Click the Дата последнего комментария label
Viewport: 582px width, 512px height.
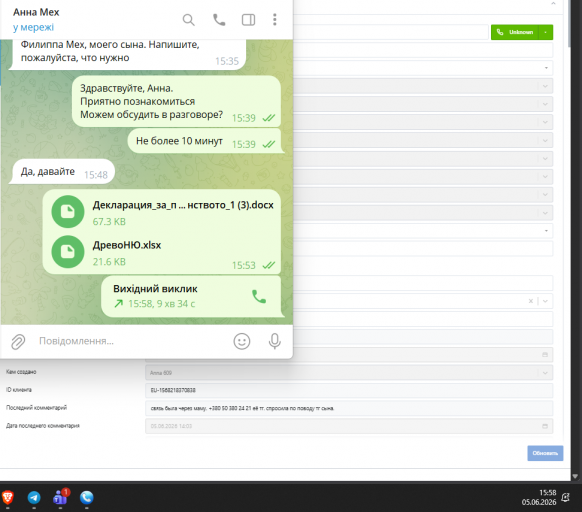tap(43, 426)
